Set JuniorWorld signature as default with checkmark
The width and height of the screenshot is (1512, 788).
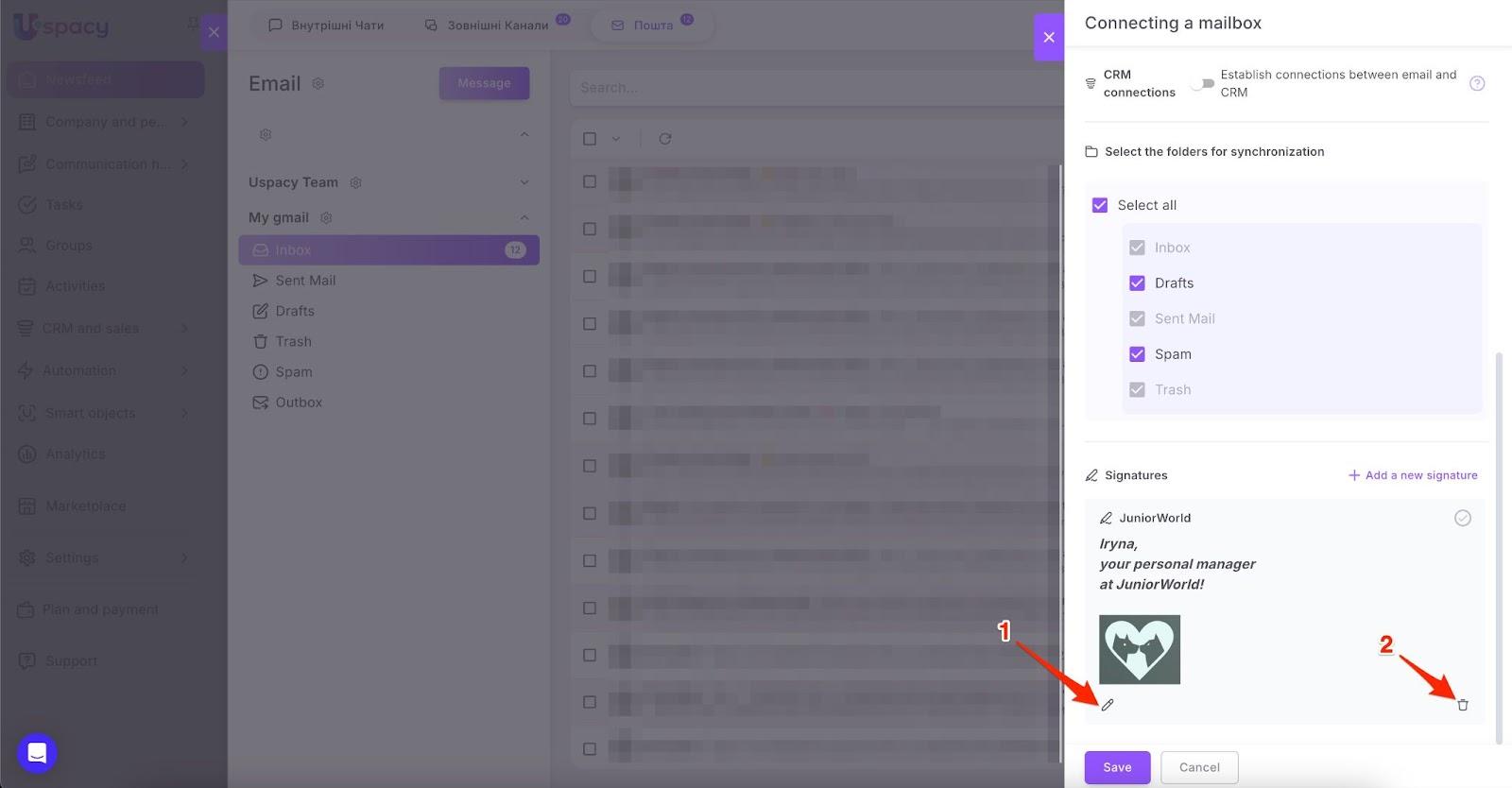pyautogui.click(x=1462, y=518)
